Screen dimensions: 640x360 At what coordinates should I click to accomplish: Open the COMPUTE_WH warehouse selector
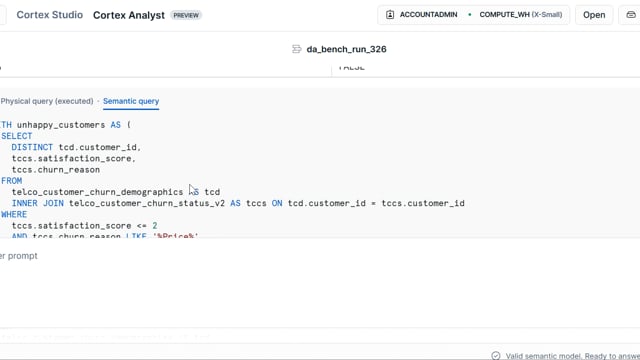pyautogui.click(x=520, y=15)
